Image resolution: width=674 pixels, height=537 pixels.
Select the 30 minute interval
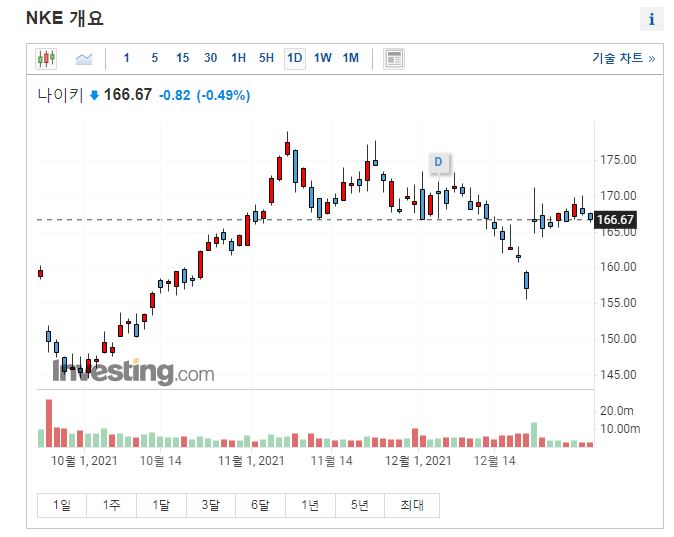tap(210, 58)
